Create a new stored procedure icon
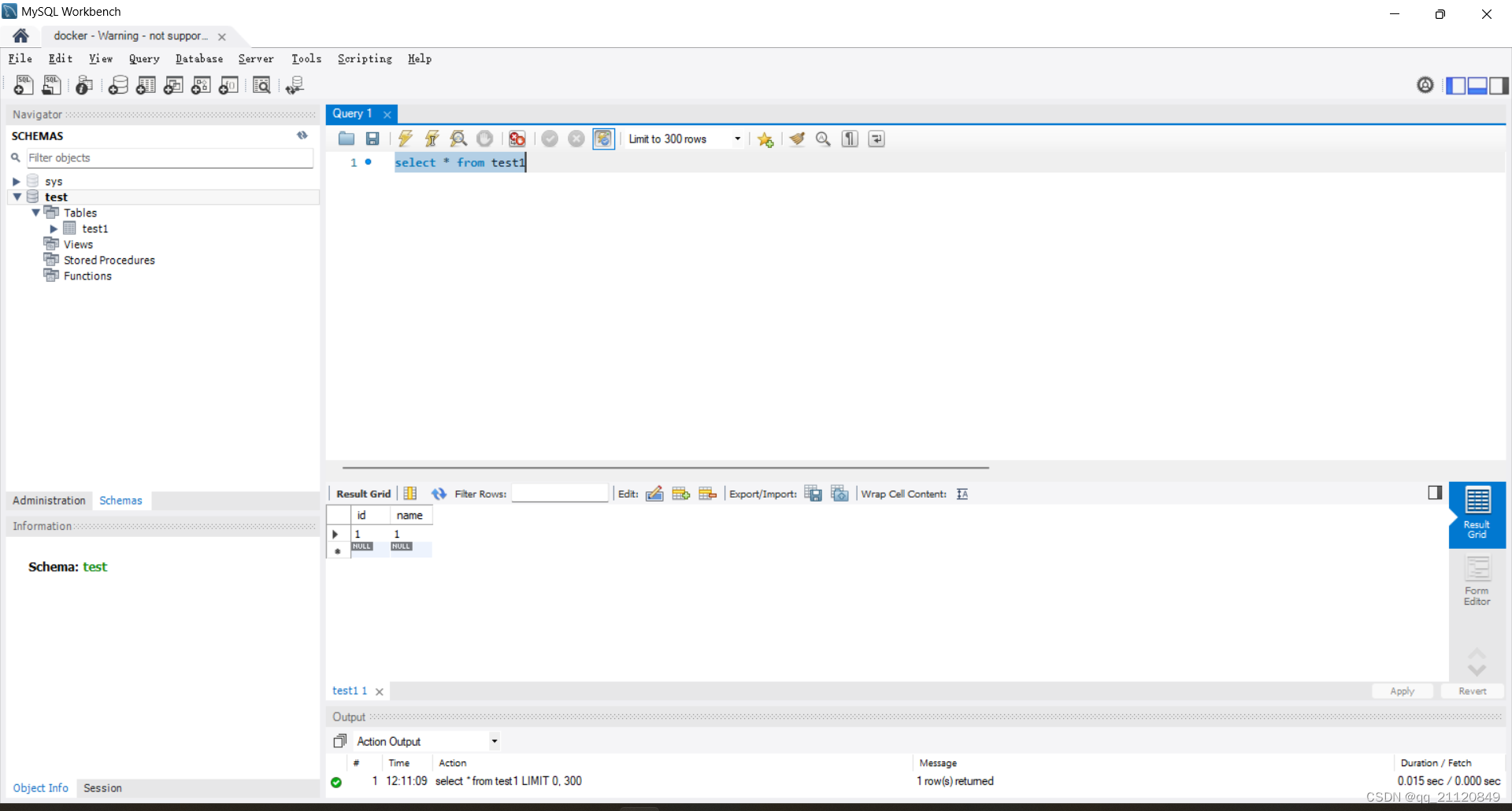The image size is (1512, 811). click(201, 85)
